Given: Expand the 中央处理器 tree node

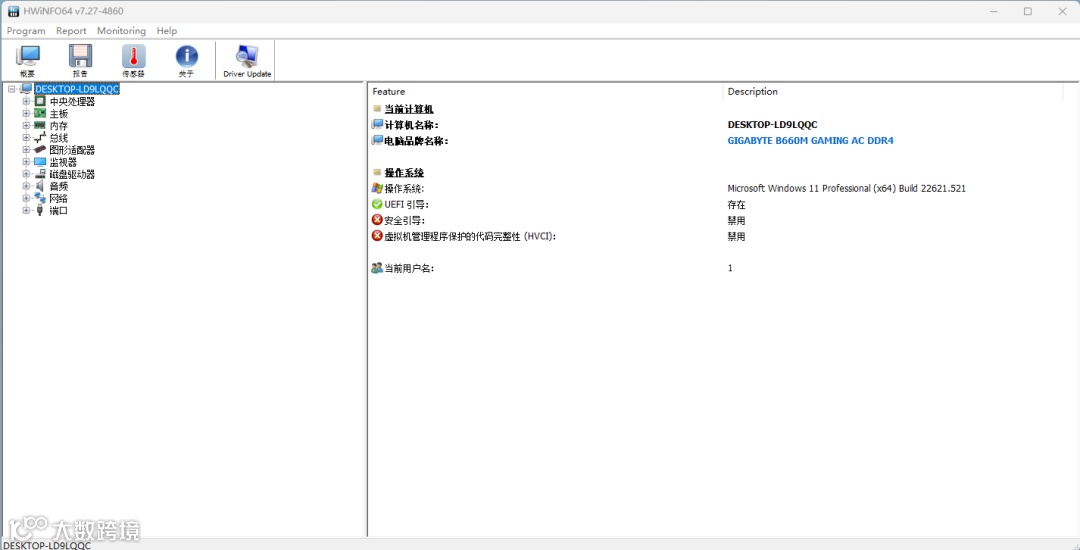Looking at the screenshot, I should [26, 101].
